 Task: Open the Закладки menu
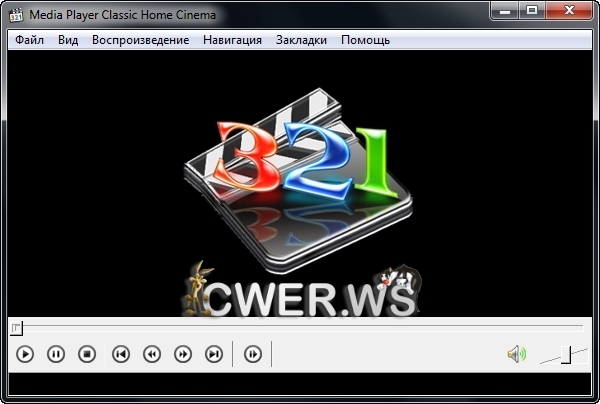(301, 40)
